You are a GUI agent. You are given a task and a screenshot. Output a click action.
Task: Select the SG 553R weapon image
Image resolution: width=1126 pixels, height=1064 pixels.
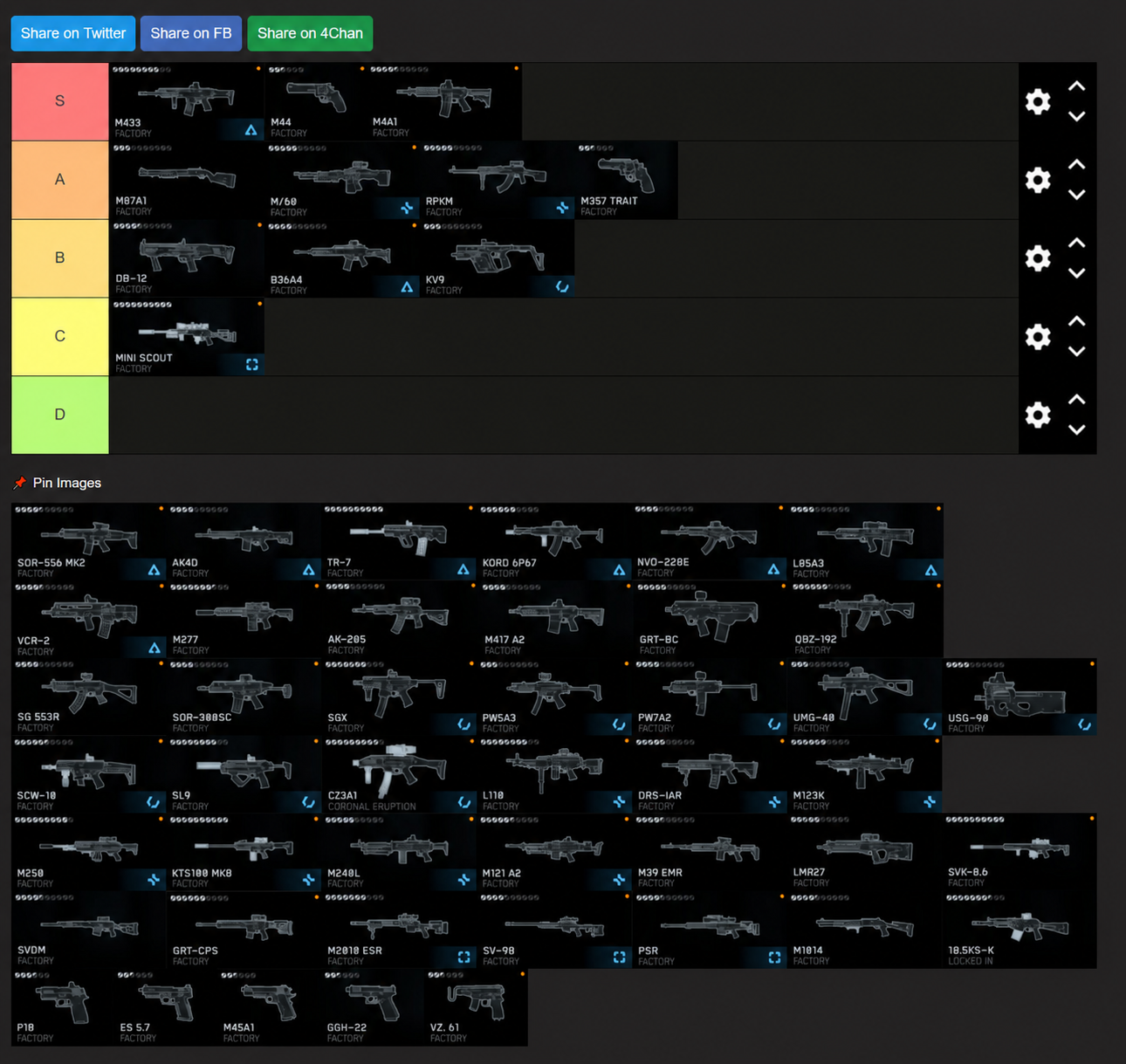coord(89,697)
